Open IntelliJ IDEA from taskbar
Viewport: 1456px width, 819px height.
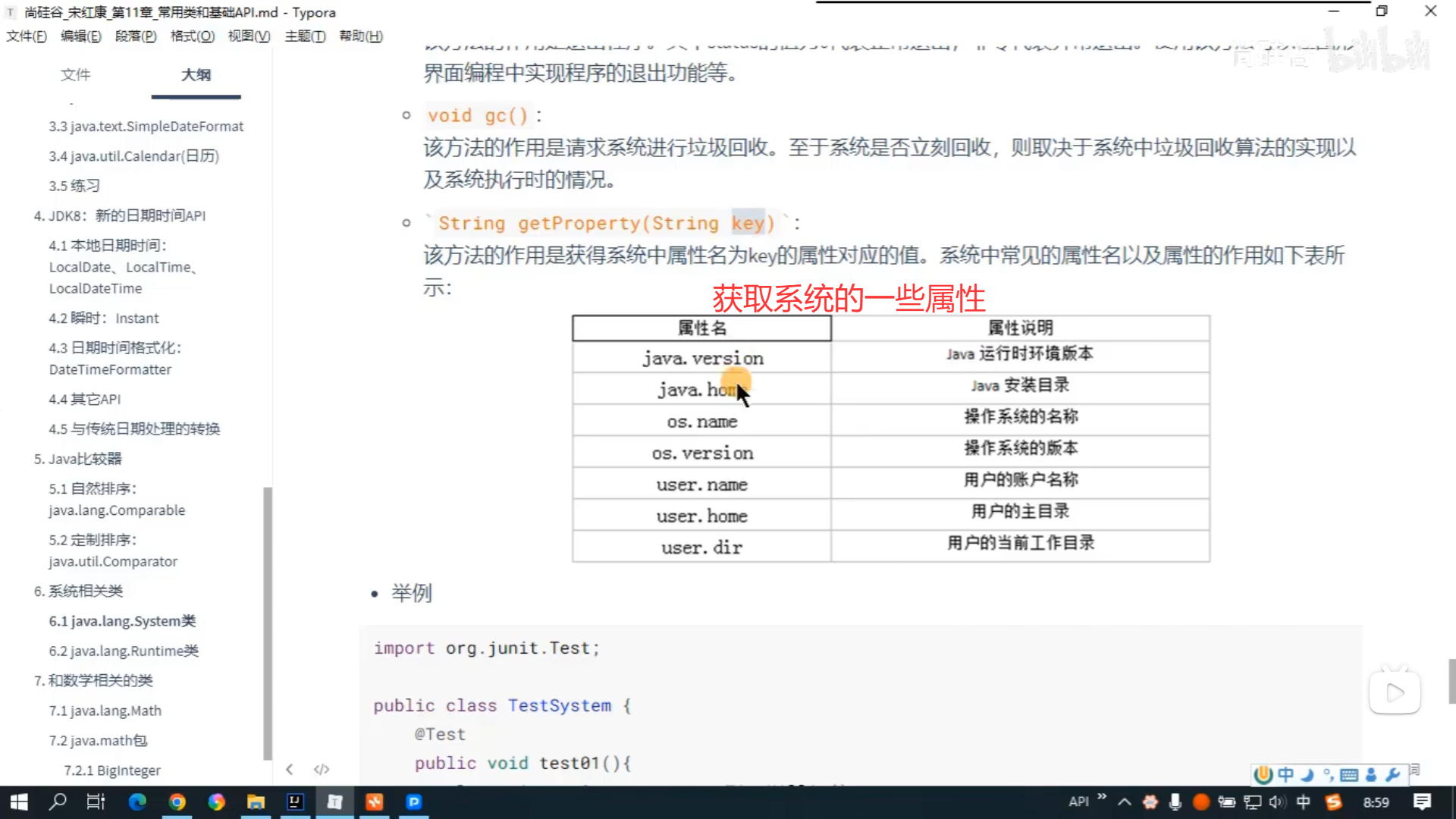(x=295, y=802)
